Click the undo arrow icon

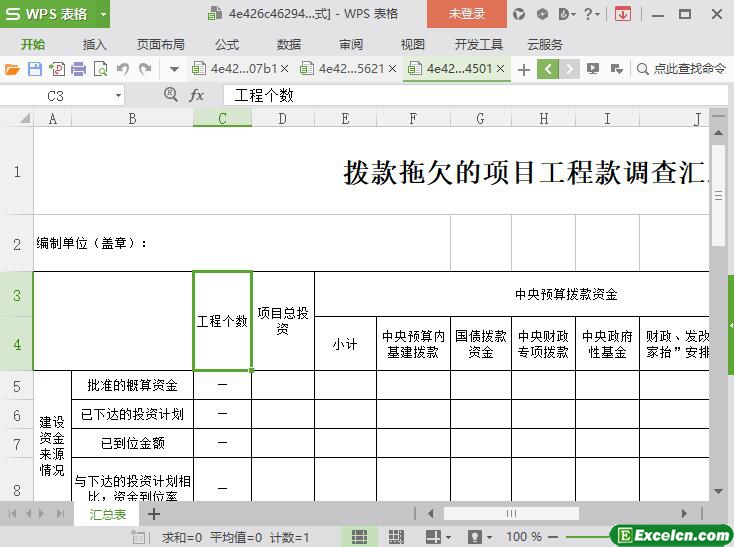[122, 69]
